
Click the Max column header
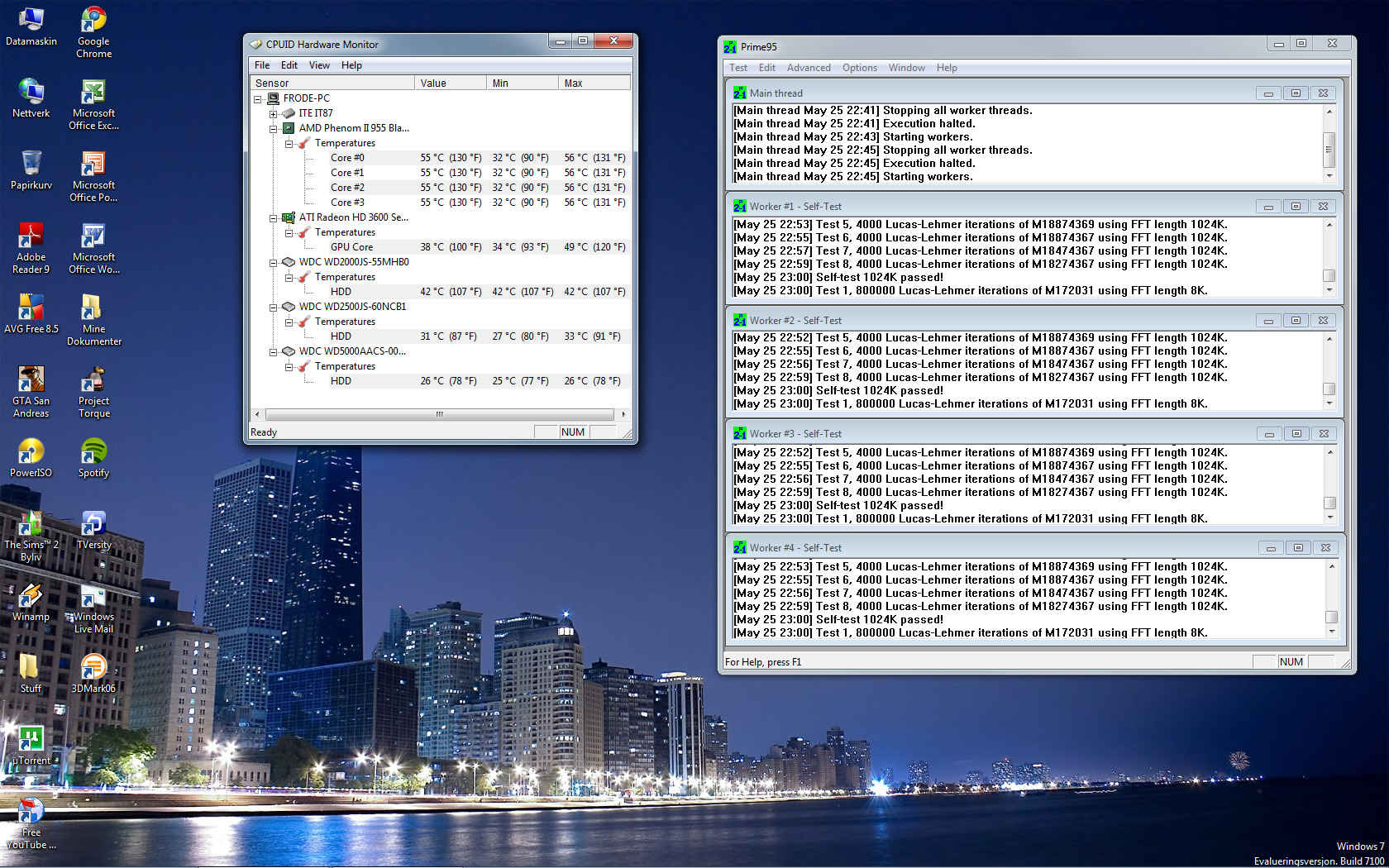point(594,83)
